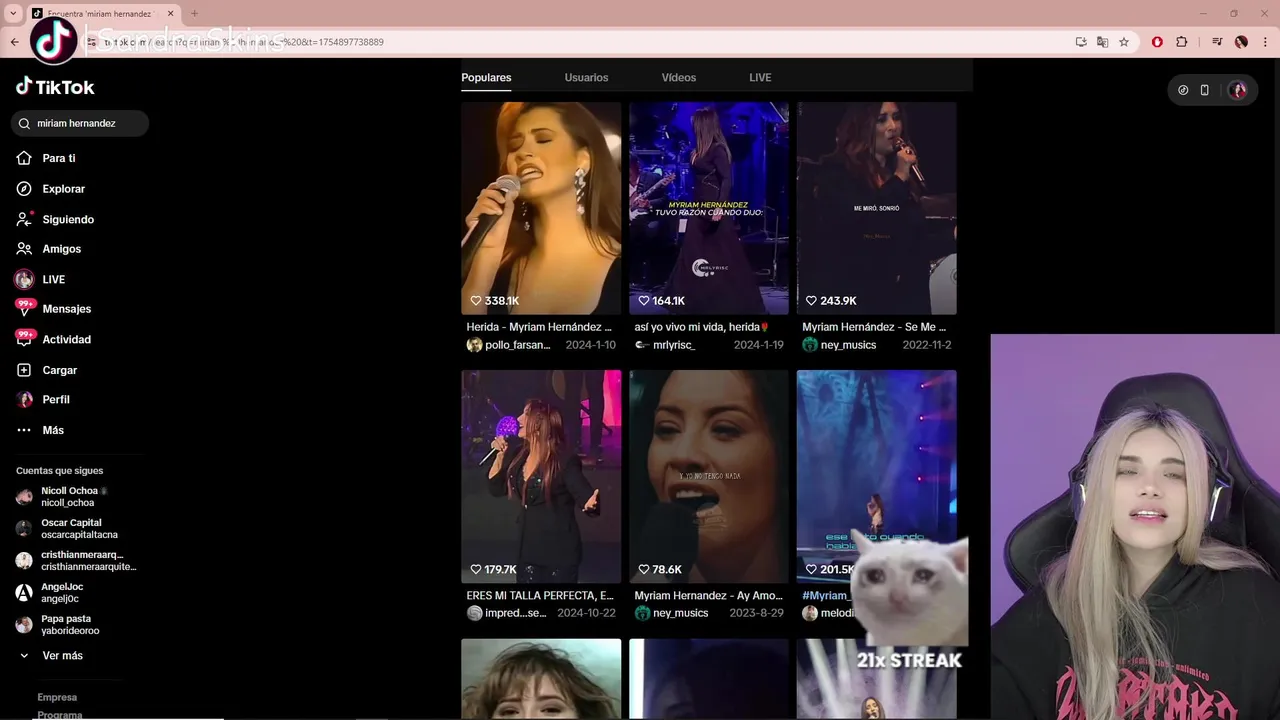Click the '2023-8-29' upload date
1280x720 pixels.
(x=757, y=613)
